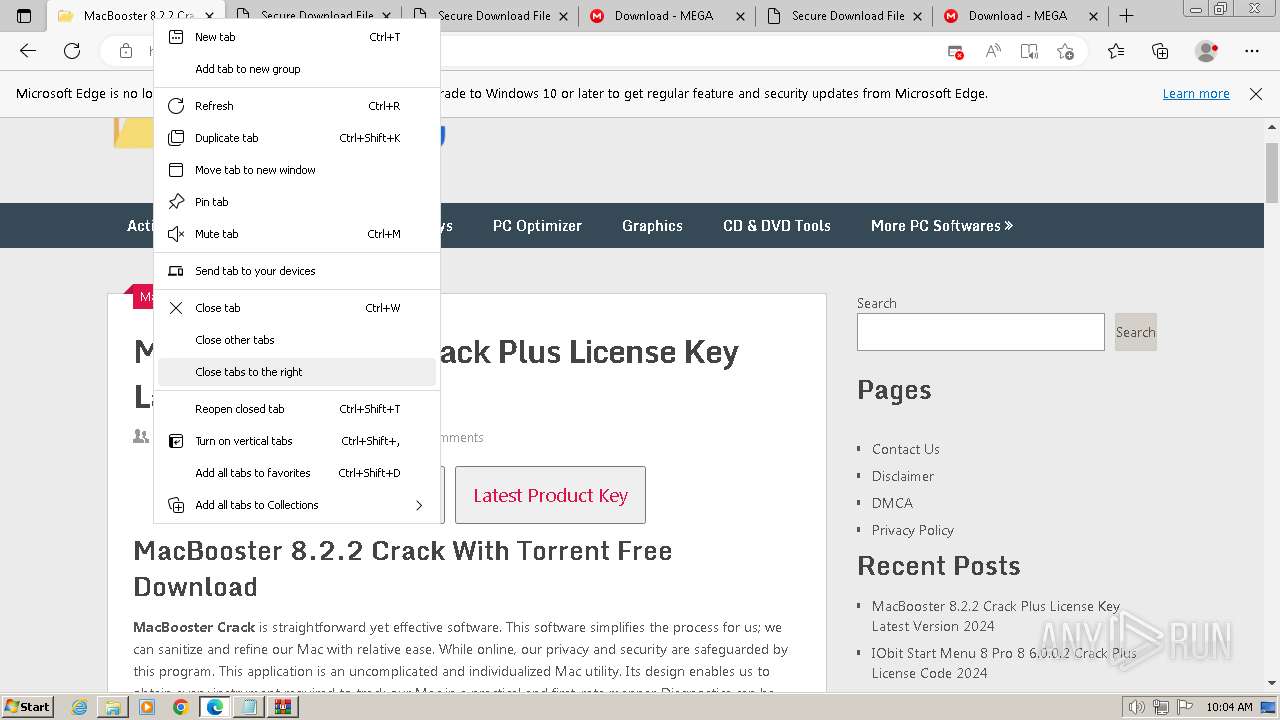Open the blocked content indicator icon
Image resolution: width=1280 pixels, height=720 pixels.
tap(956, 52)
